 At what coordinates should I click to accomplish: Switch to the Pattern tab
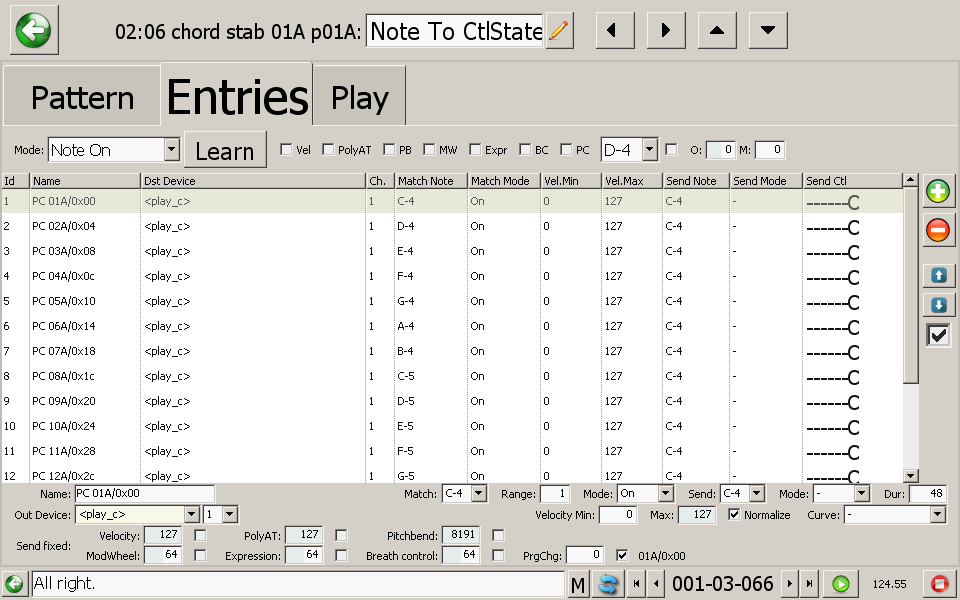82,98
